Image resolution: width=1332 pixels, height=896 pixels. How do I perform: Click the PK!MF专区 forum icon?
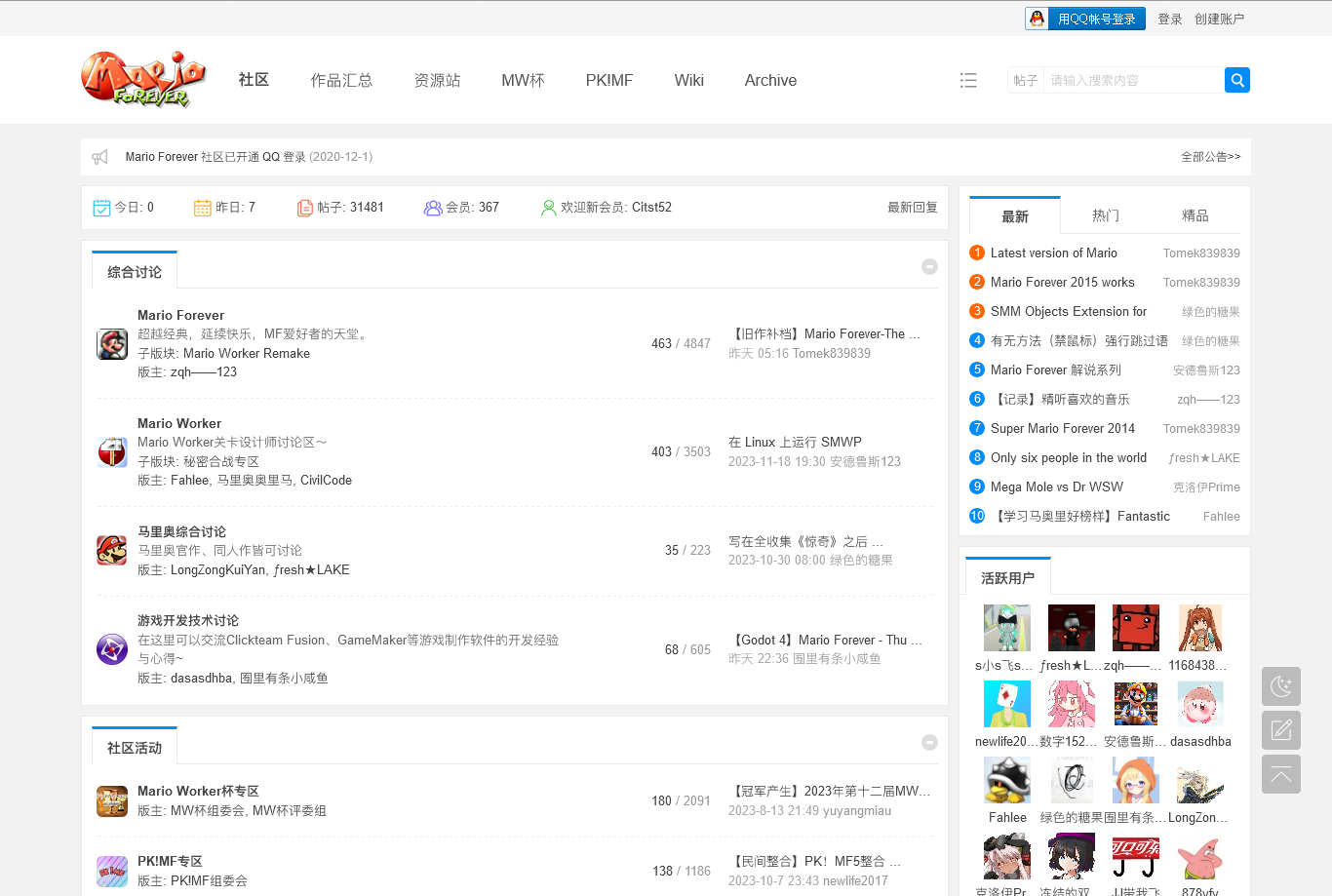112,871
